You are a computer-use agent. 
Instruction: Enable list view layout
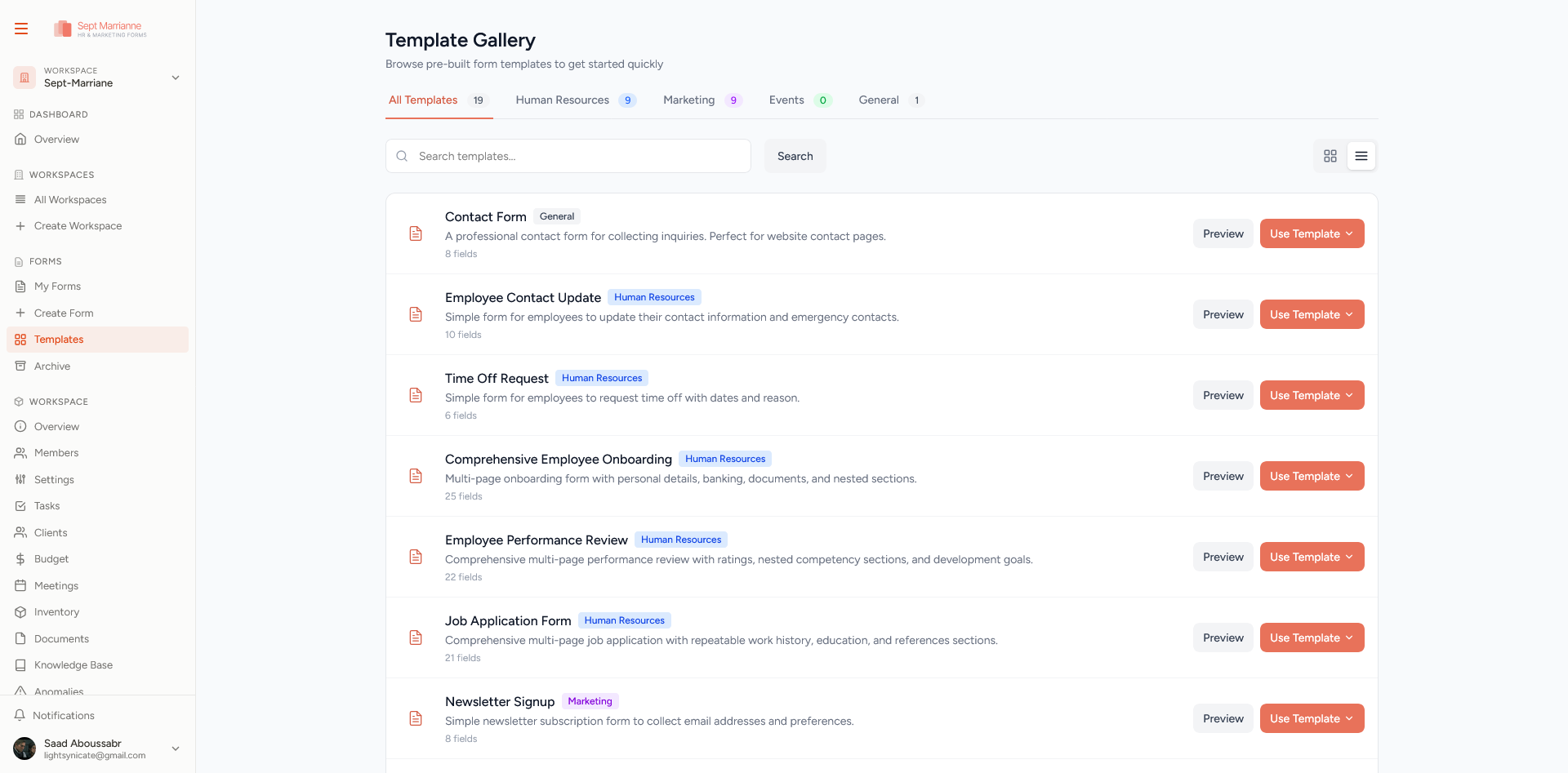click(x=1361, y=156)
